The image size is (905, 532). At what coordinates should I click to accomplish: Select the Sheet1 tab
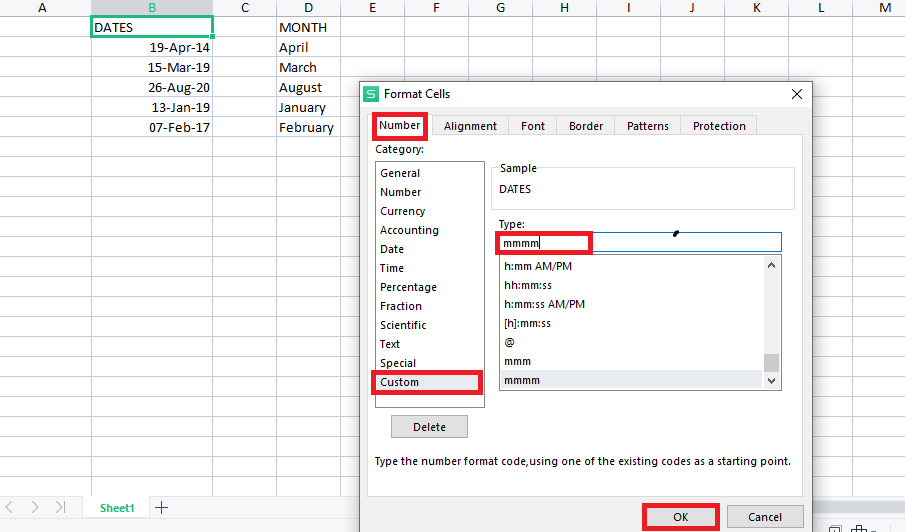coord(117,508)
